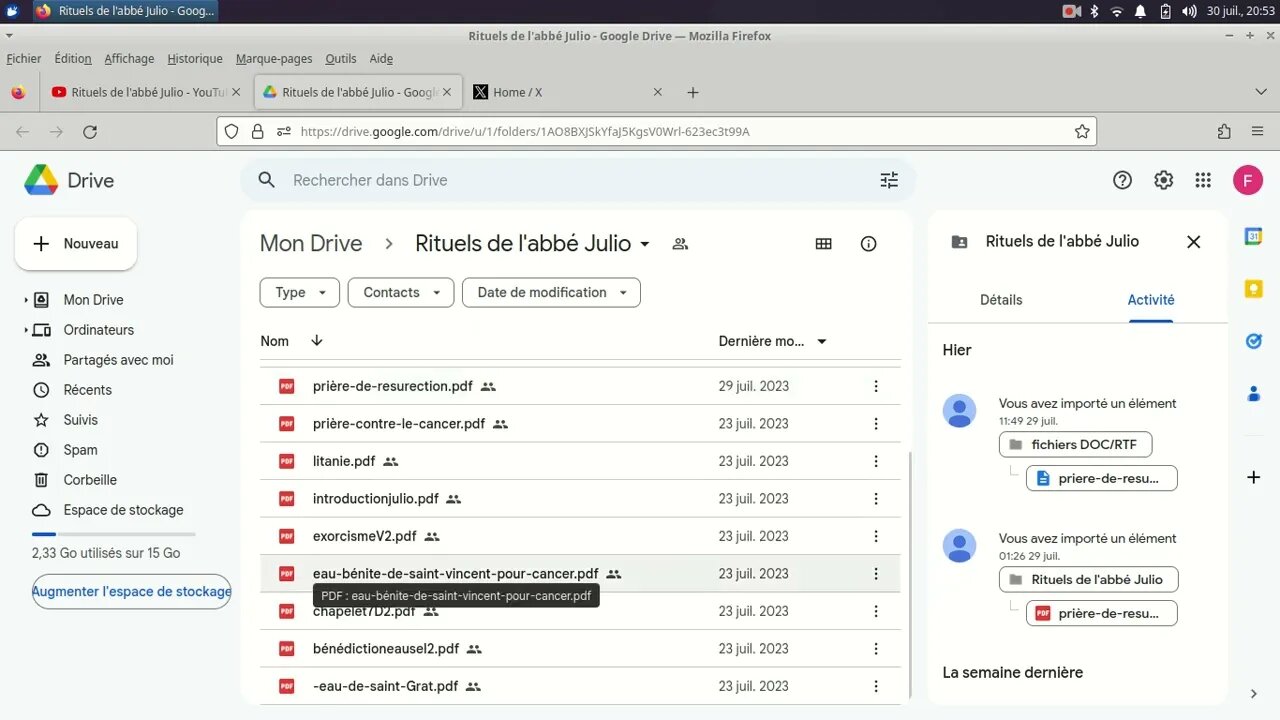Click Augmenter l'espace de stockage button
Screen dimensions: 1280x720
pyautogui.click(x=131, y=592)
